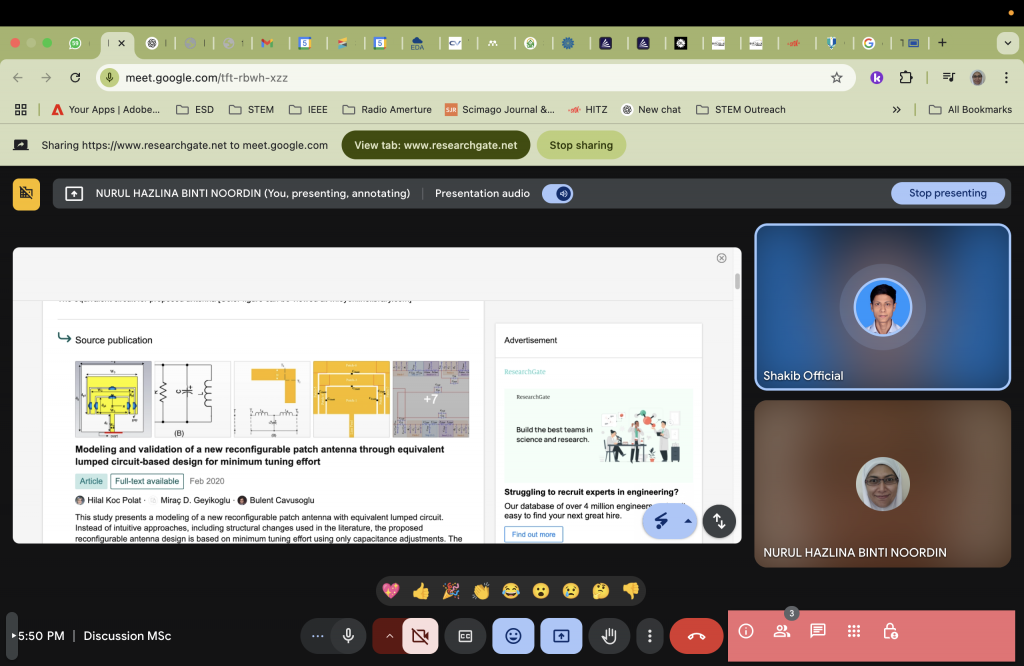Open the meeting activities grid

(854, 631)
